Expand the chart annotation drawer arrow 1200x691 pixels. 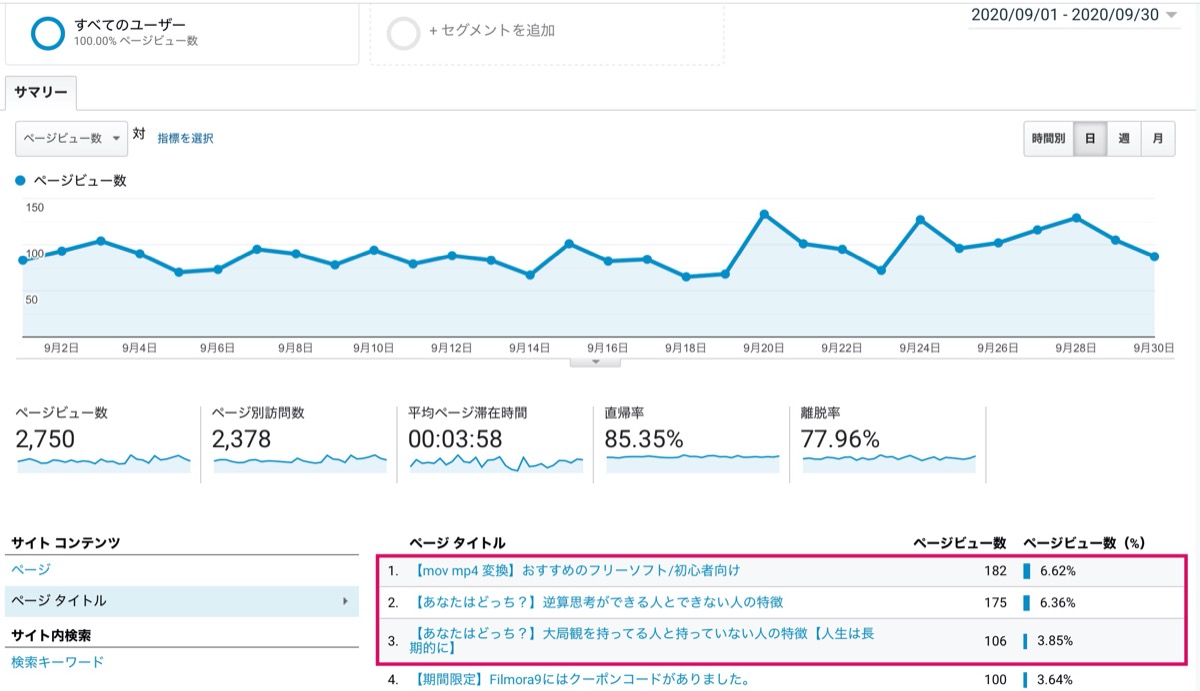[x=595, y=362]
